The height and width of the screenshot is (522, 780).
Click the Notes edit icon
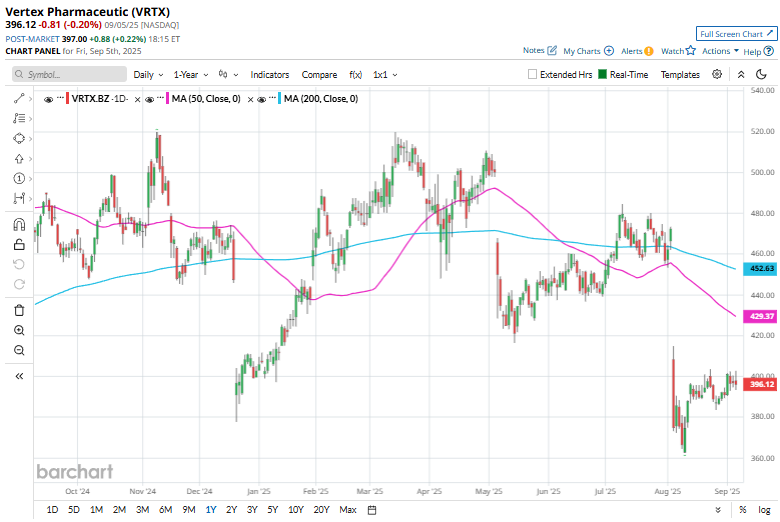pos(552,50)
